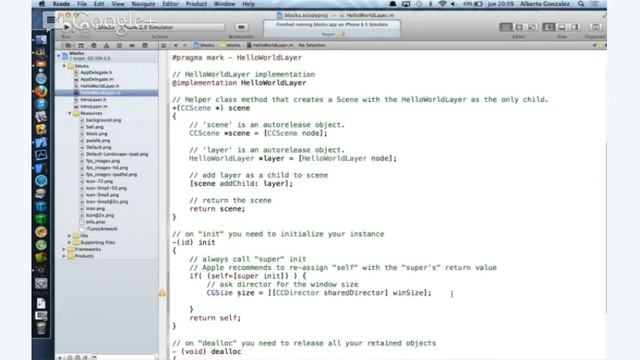Show the Project navigator folder icon

coord(68,45)
